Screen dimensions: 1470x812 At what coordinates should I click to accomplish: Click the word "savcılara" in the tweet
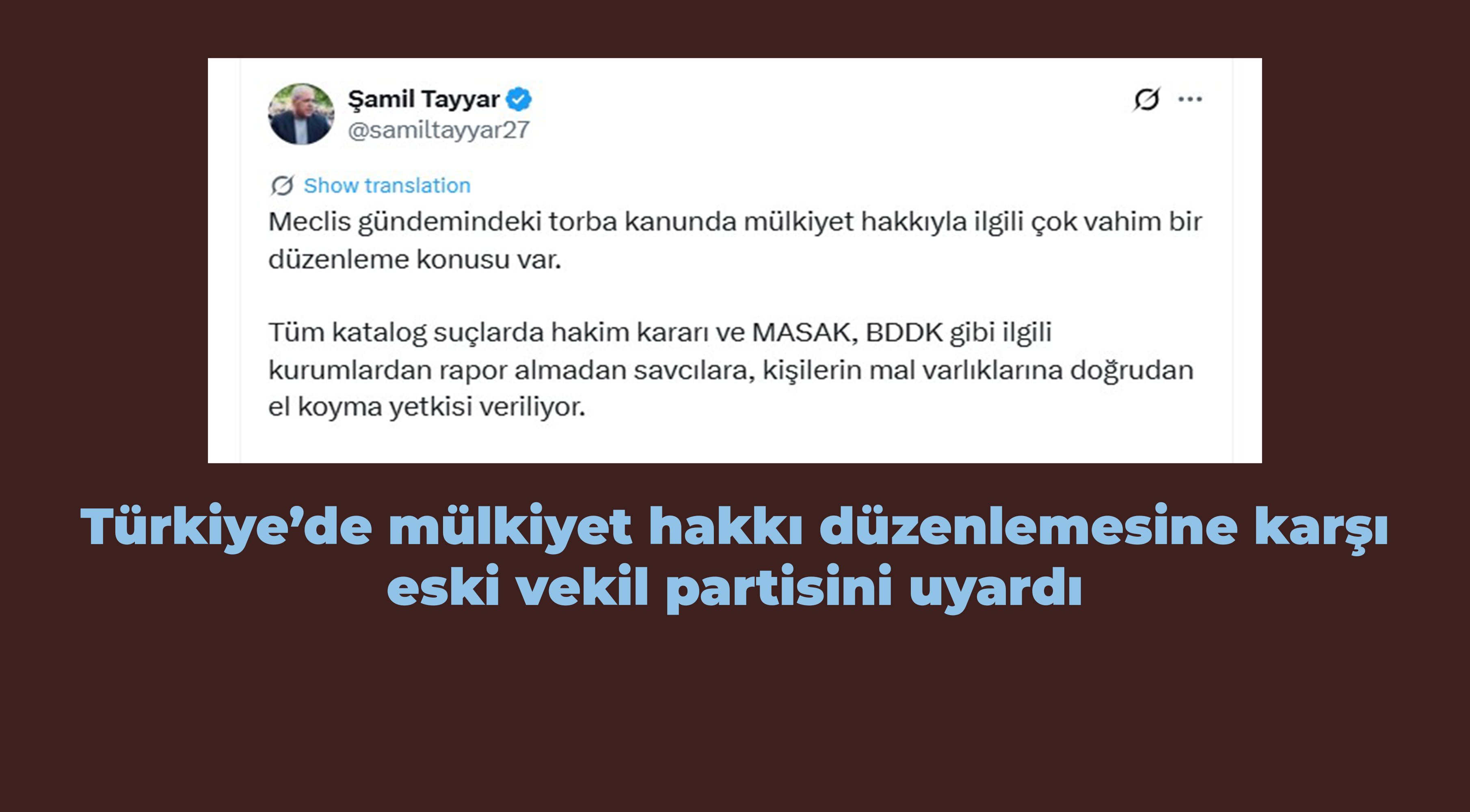694,370
